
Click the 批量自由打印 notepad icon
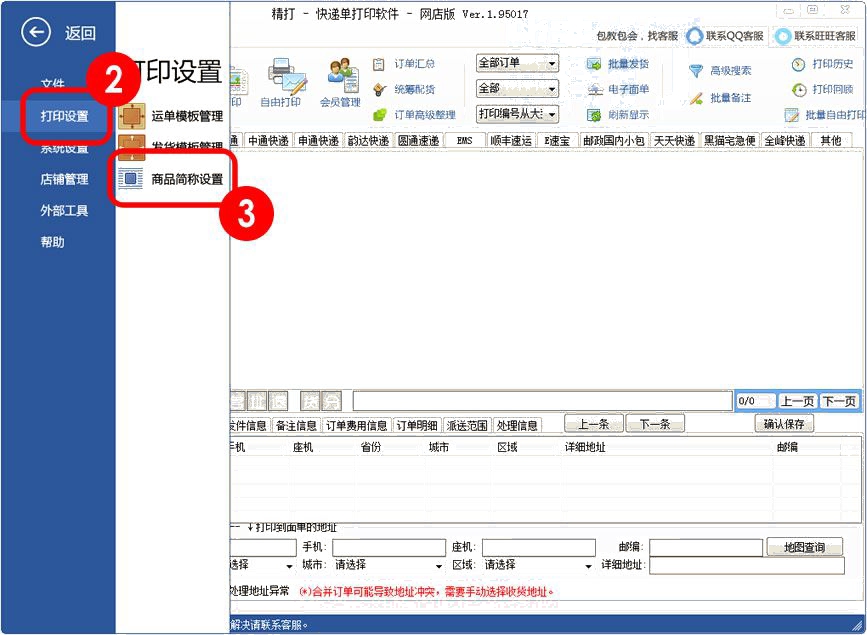coord(791,115)
